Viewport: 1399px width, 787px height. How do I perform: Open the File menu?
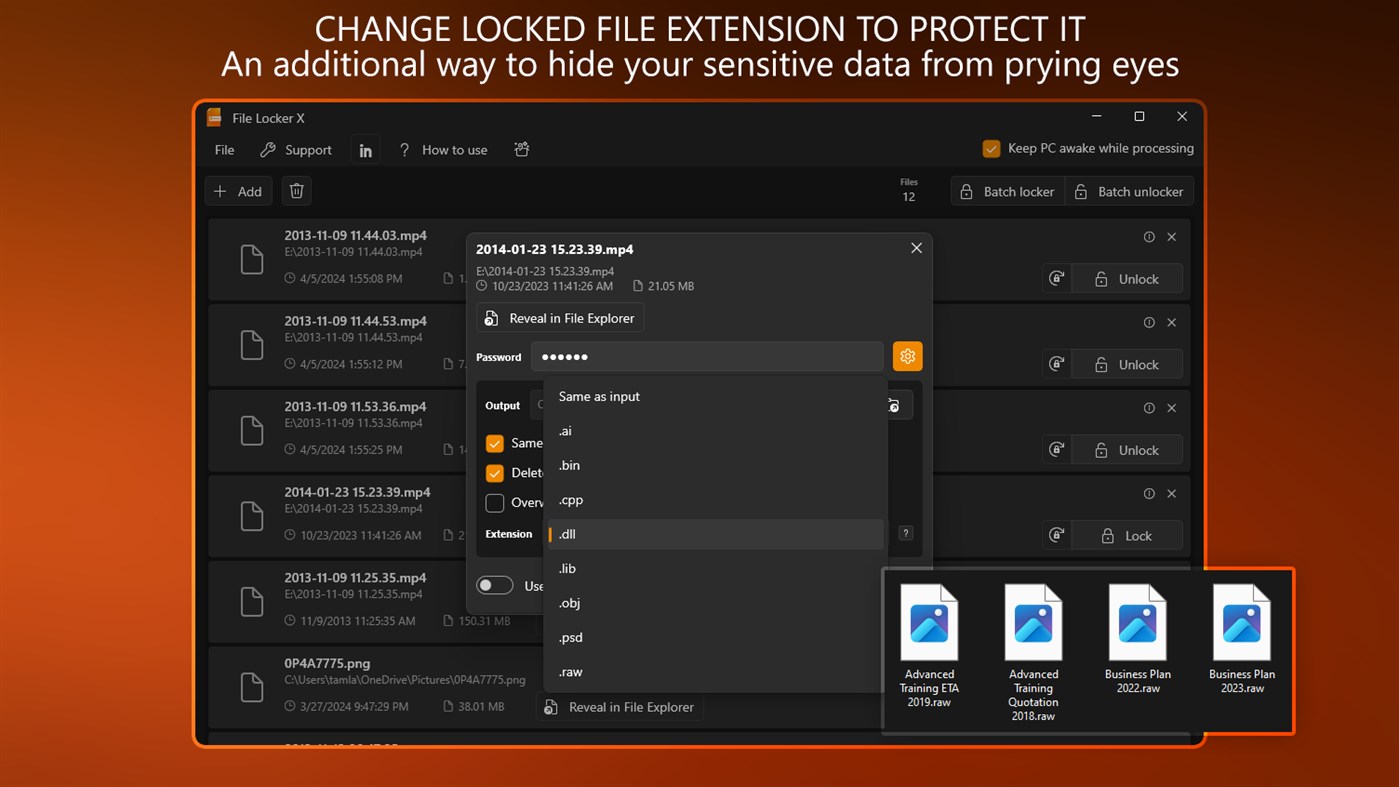(223, 148)
